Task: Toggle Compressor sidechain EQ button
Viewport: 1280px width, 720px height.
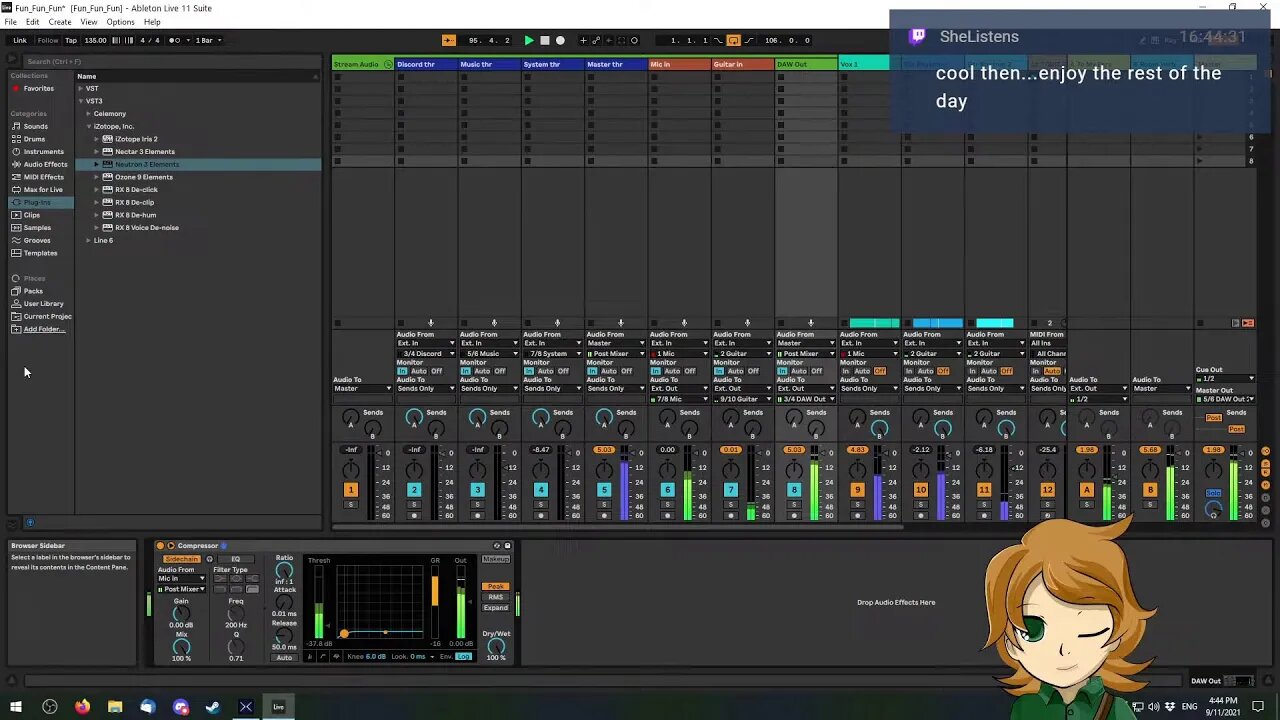Action: pos(236,559)
